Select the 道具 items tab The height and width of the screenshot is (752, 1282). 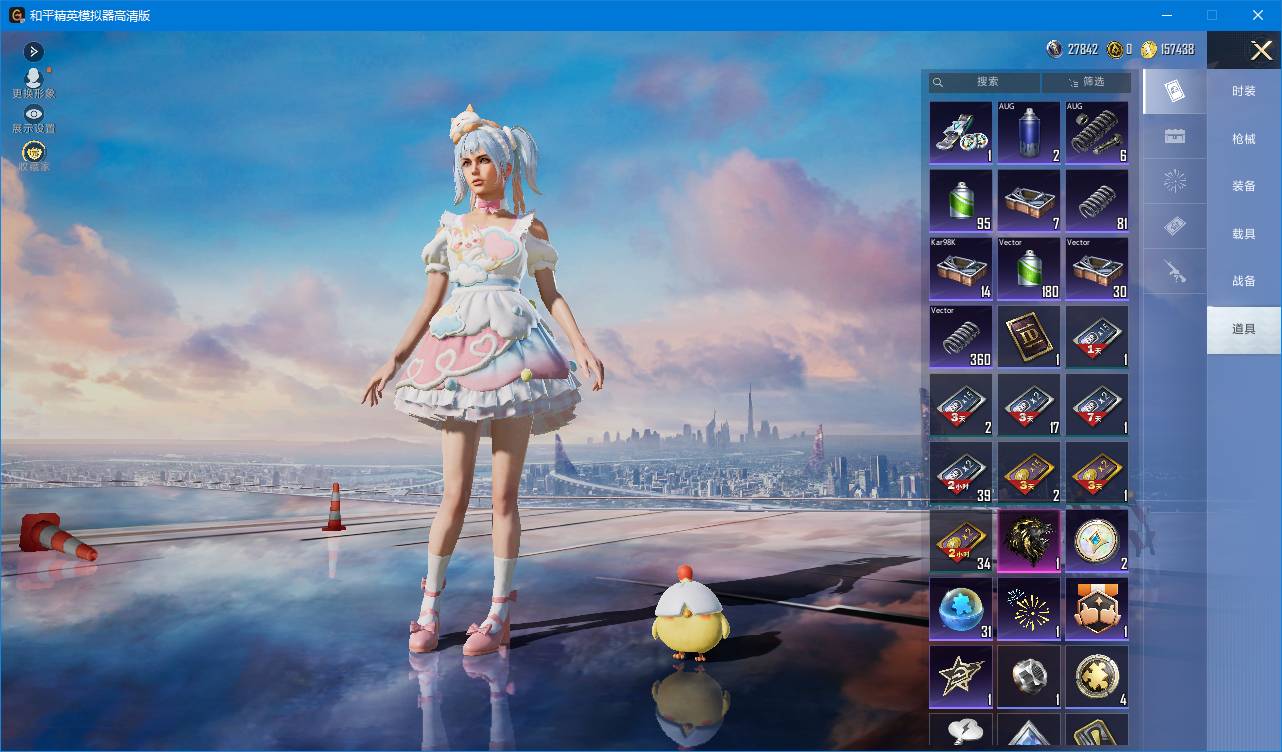tap(1244, 329)
